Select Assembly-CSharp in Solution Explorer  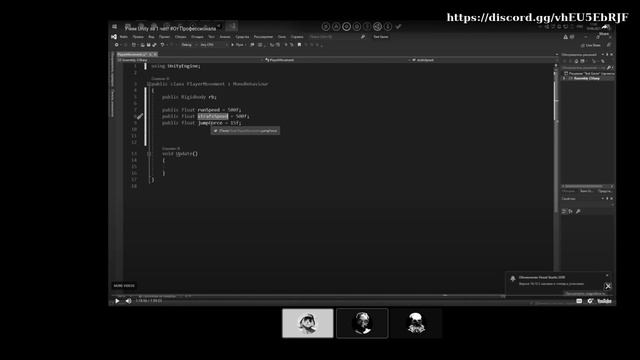tap(586, 78)
